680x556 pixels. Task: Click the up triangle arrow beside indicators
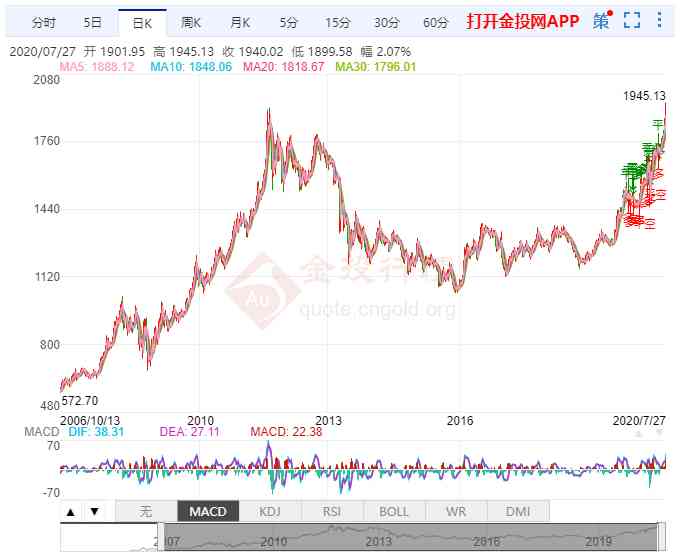click(x=71, y=512)
